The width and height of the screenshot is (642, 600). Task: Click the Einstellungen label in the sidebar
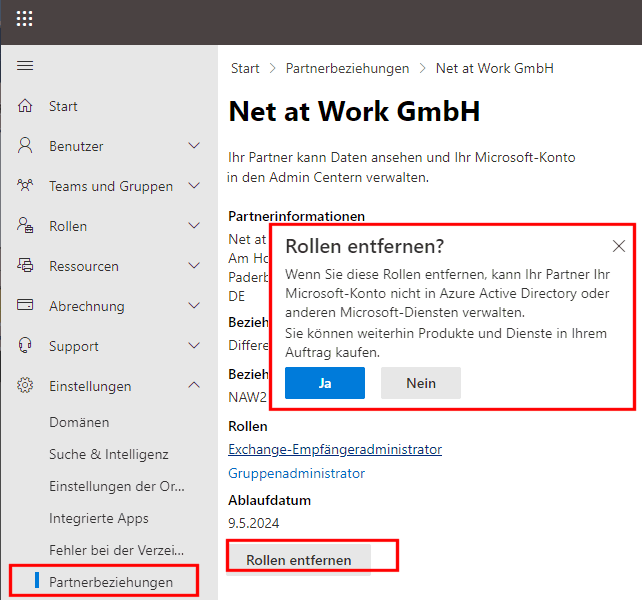(90, 386)
